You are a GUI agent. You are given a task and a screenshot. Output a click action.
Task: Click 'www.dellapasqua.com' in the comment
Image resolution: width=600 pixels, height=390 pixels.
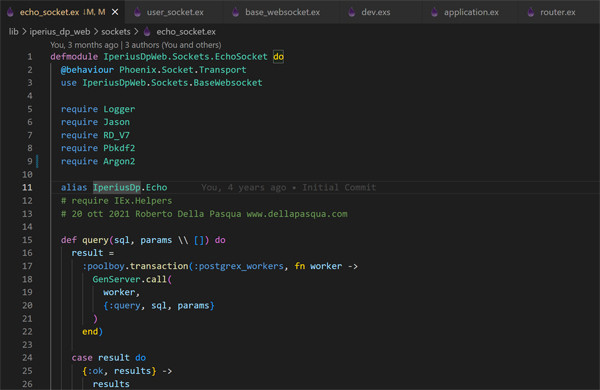tap(297, 214)
